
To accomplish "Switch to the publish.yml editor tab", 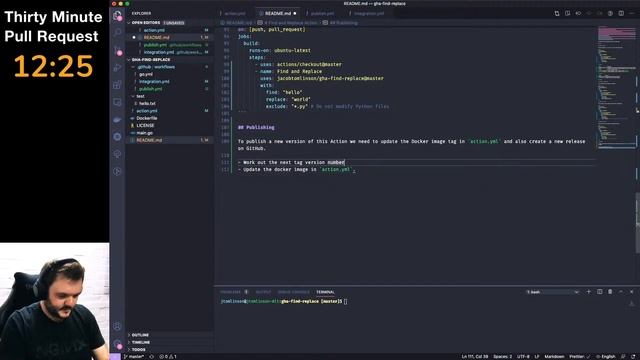I will (322, 13).
